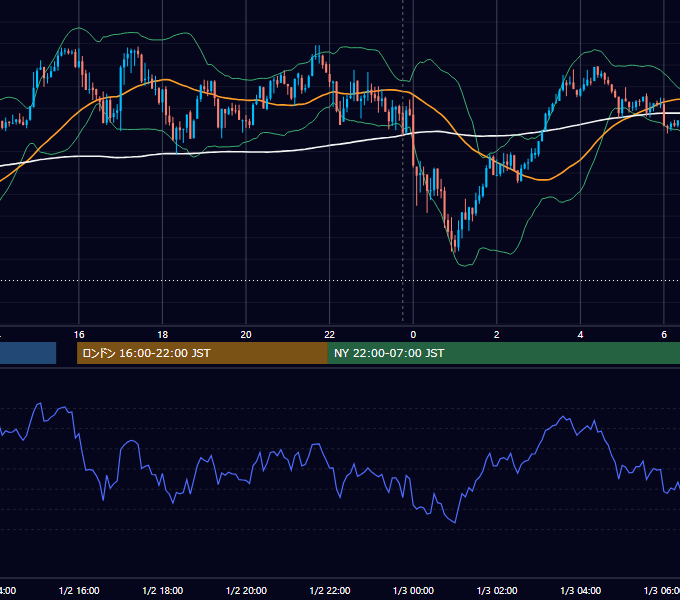680x600 pixels.
Task: Click the '0' hour label on upper axis
Action: coord(413,335)
